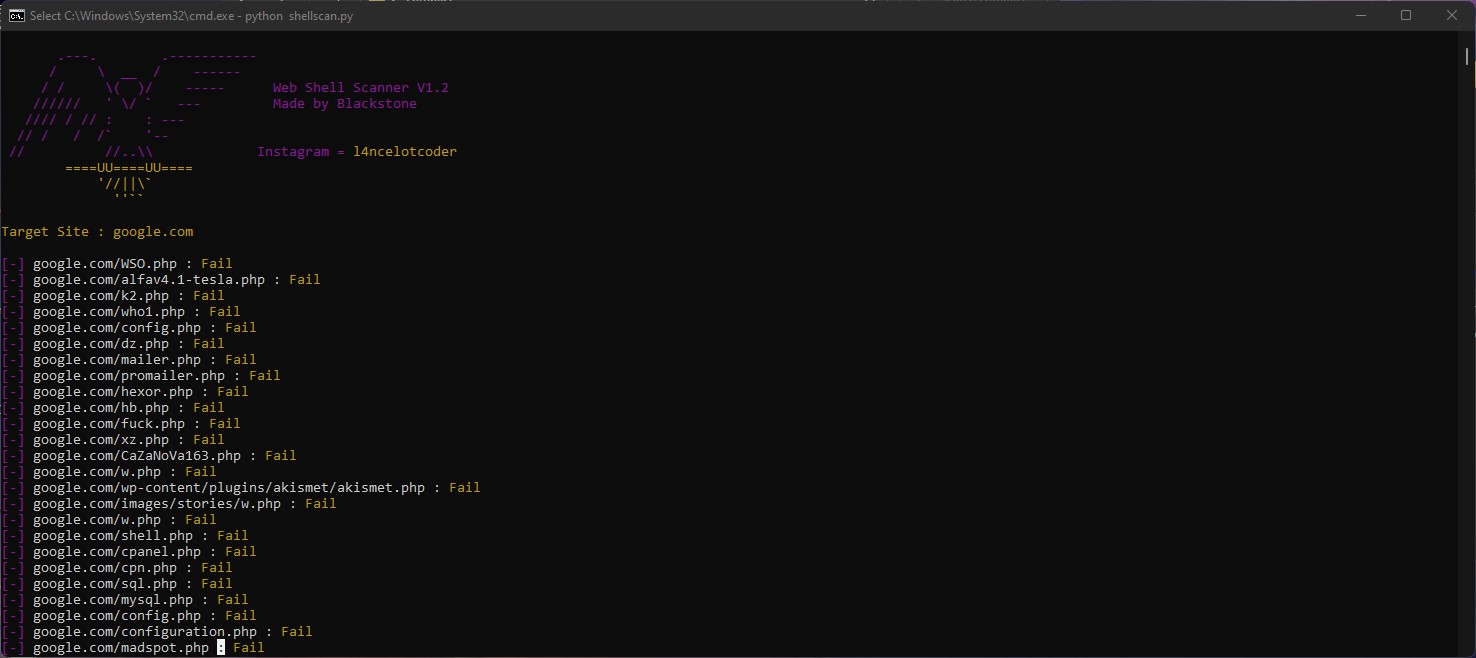Click the blinking cursor beside madspot.php
The width and height of the screenshot is (1476, 658).
click(x=219, y=647)
